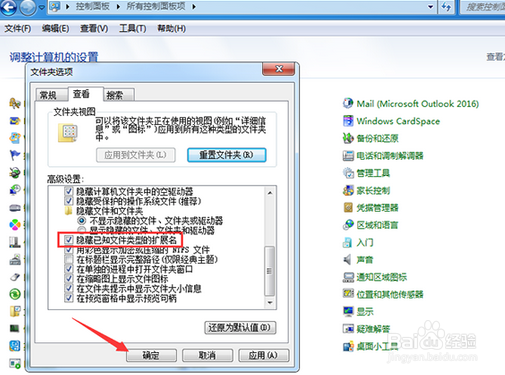Select 不显示隐藏的文件、文件夹或驱动器 radio
The width and height of the screenshot is (505, 375).
82,221
